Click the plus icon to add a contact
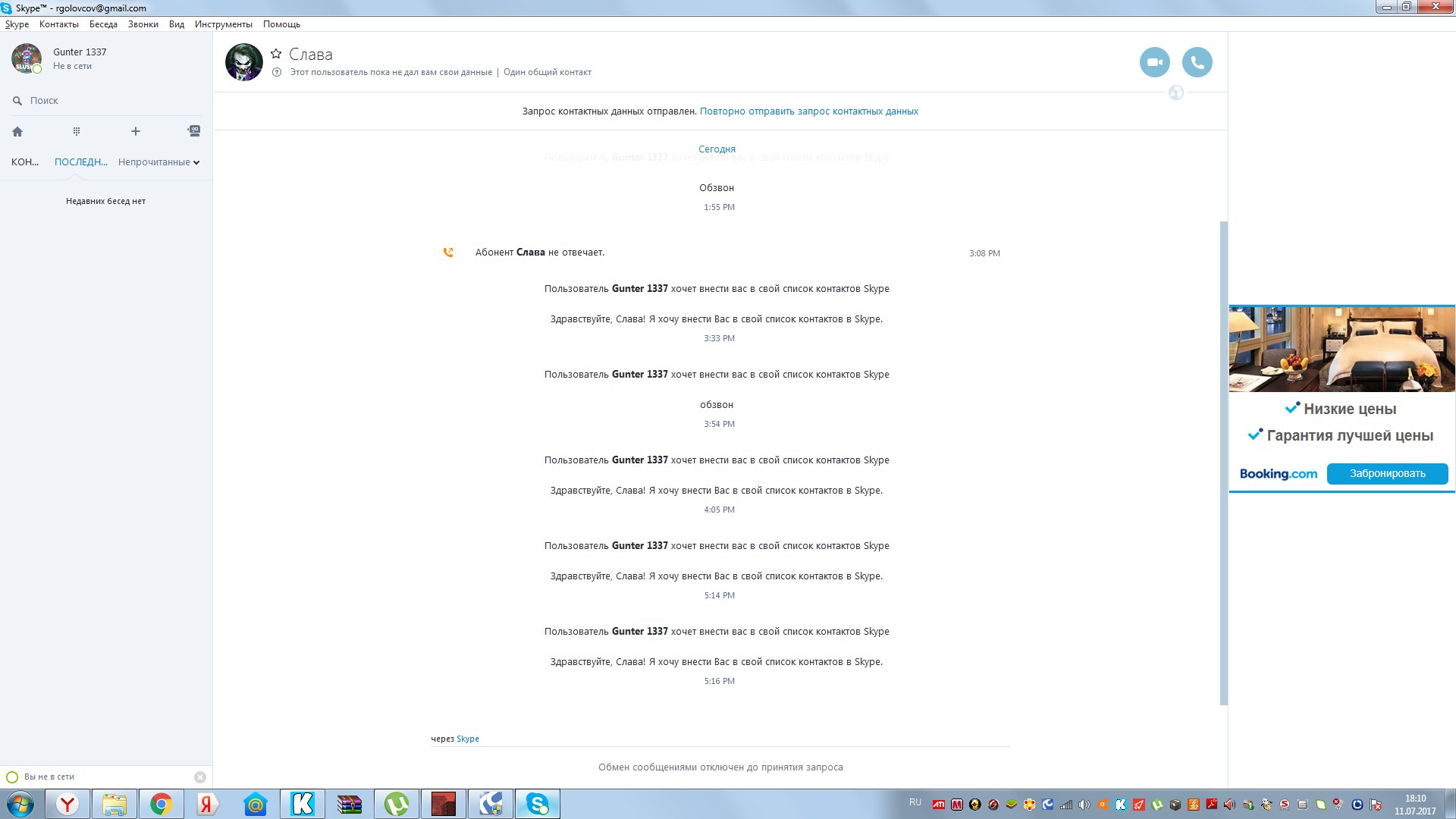The width and height of the screenshot is (1456, 819). pyautogui.click(x=136, y=131)
